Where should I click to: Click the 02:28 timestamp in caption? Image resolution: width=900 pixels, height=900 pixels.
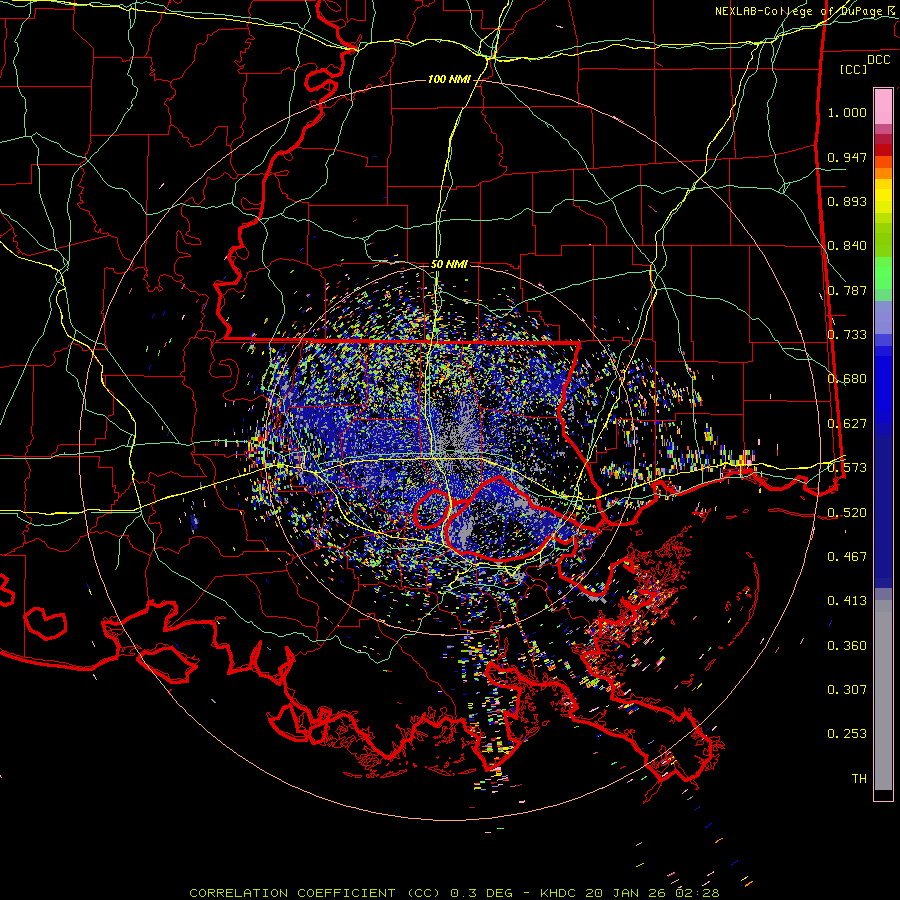tap(696, 893)
